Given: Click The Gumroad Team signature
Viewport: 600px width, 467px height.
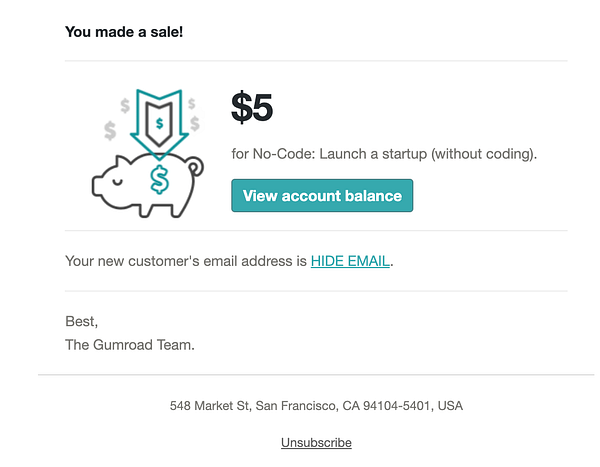Looking at the screenshot, I should [x=130, y=345].
